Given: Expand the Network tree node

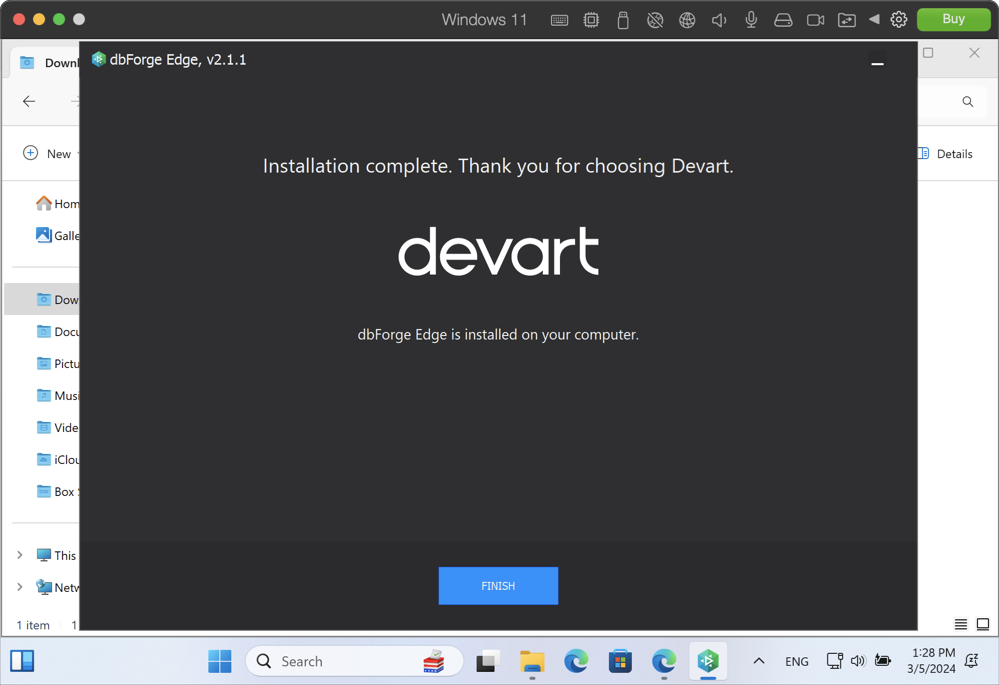Looking at the screenshot, I should click(x=20, y=587).
